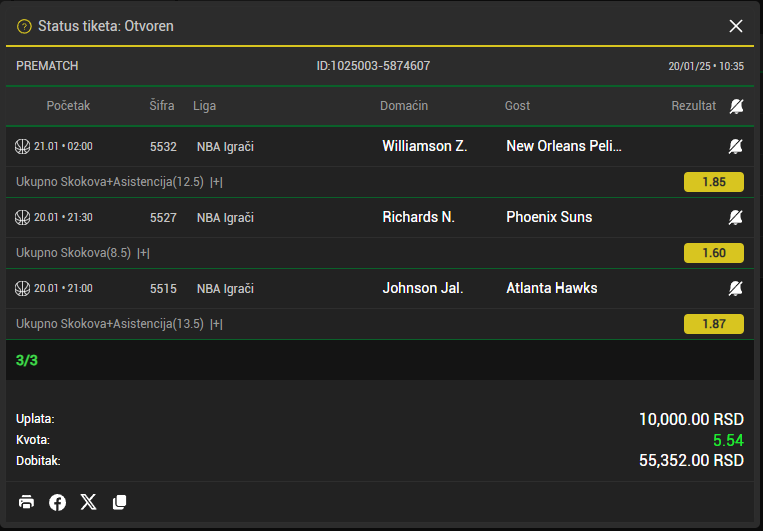
Task: Click the ticket ID 1025003-5874607
Action: click(373, 66)
